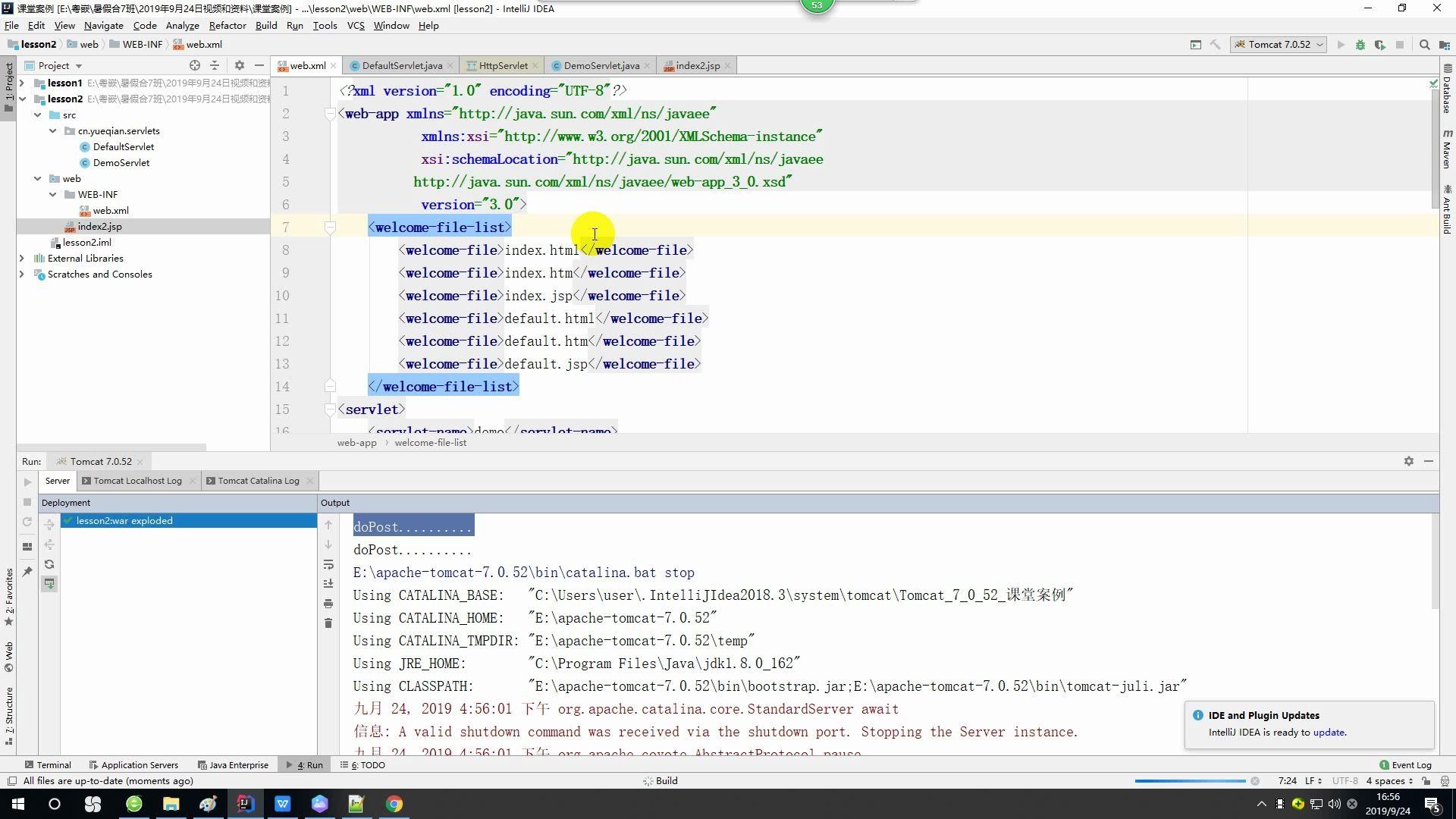
Task: Collapse welcome-file-list fold marker in gutter
Action: [x=330, y=227]
